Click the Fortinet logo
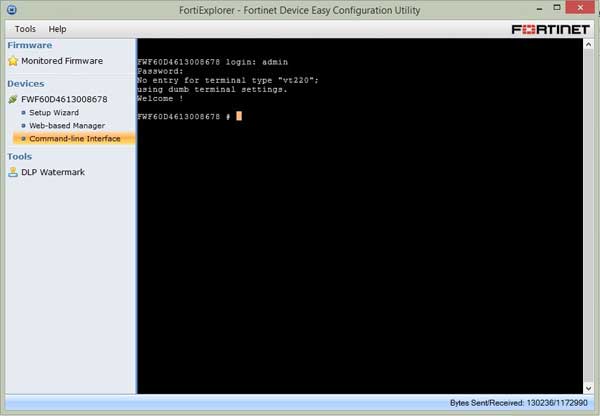This screenshot has height=416, width=600. 551,29
